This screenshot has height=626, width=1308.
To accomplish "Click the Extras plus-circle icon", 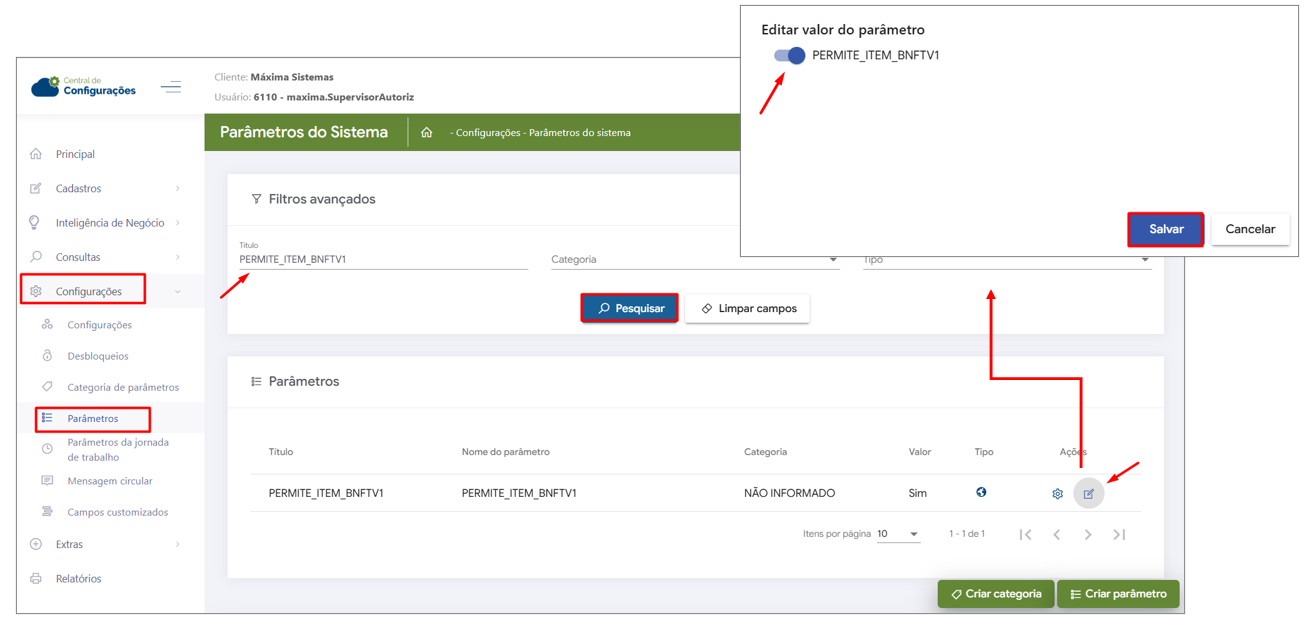I will point(36,544).
